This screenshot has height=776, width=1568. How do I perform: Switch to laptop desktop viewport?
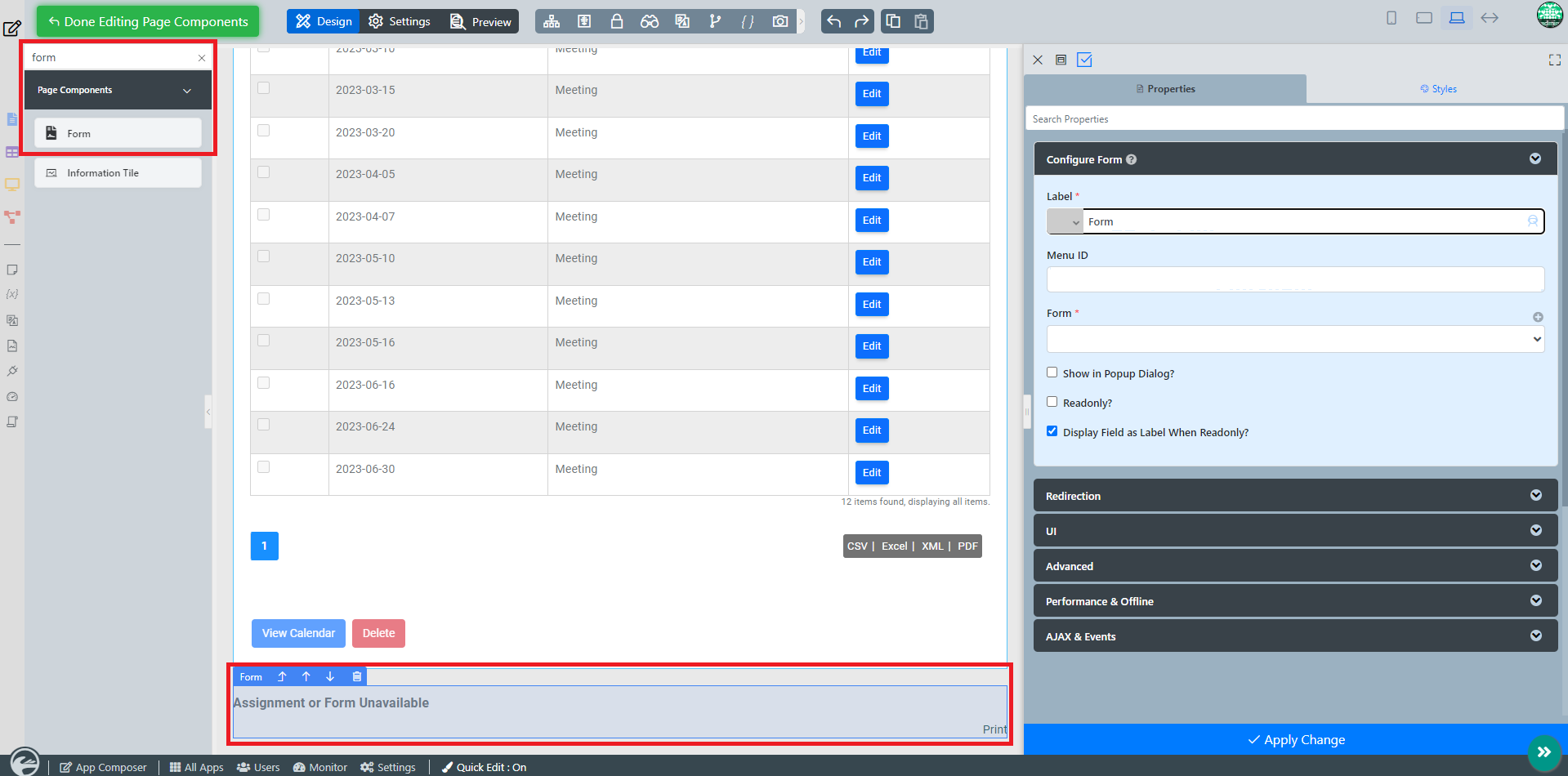coord(1457,18)
